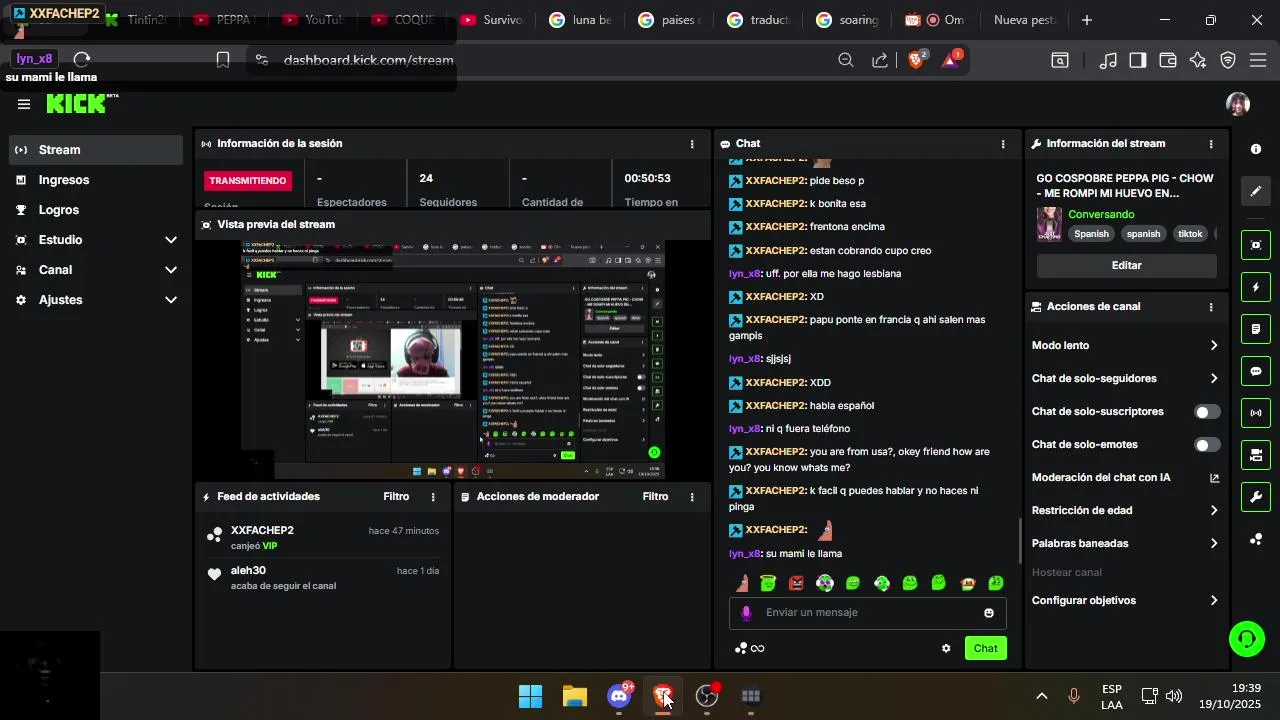Open Modo lento options chevron
This screenshot has height=720, width=1280.
[1214, 346]
